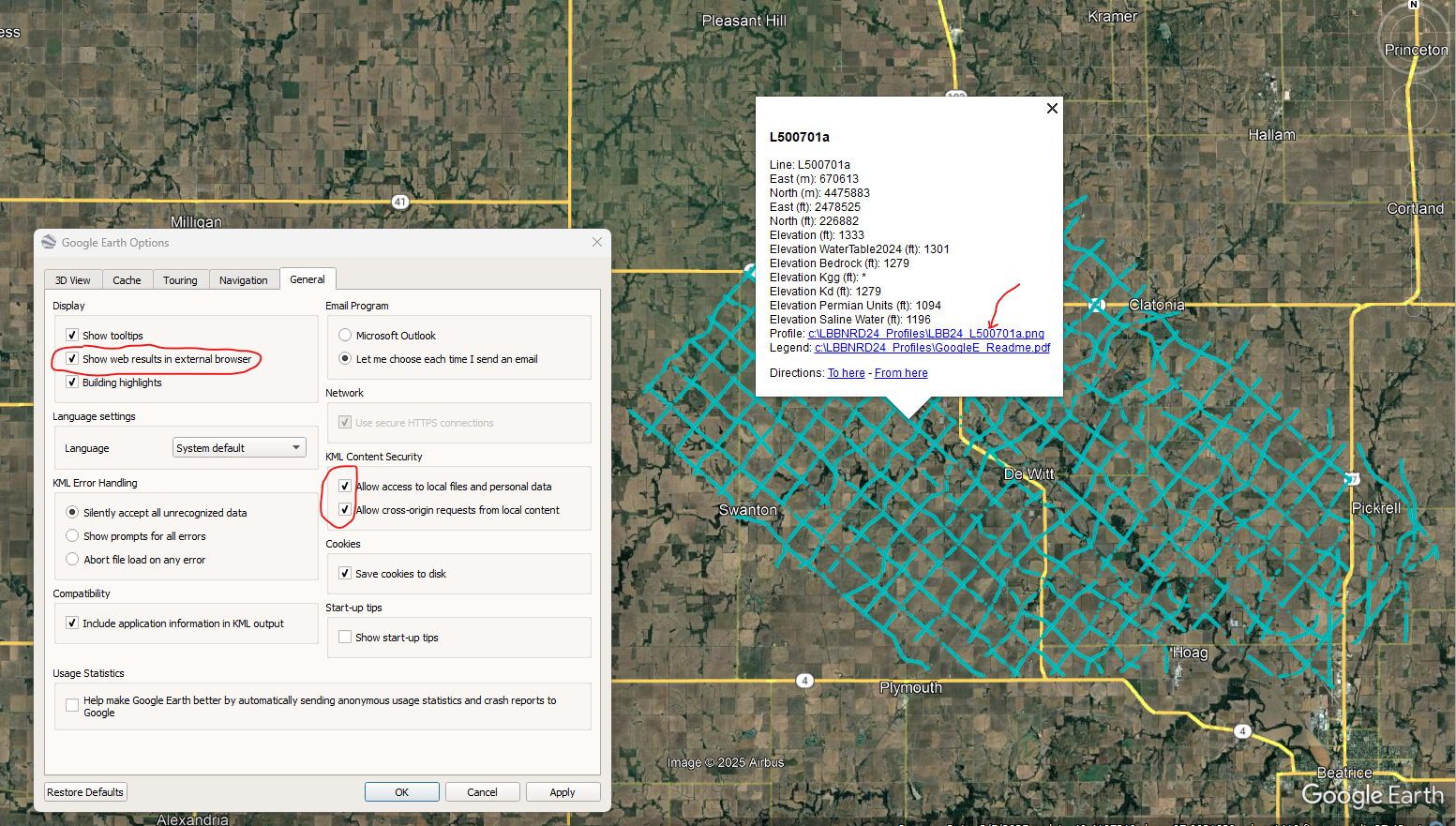Toggle Building highlights checkbox
This screenshot has width=1456, height=826.
coord(72,382)
